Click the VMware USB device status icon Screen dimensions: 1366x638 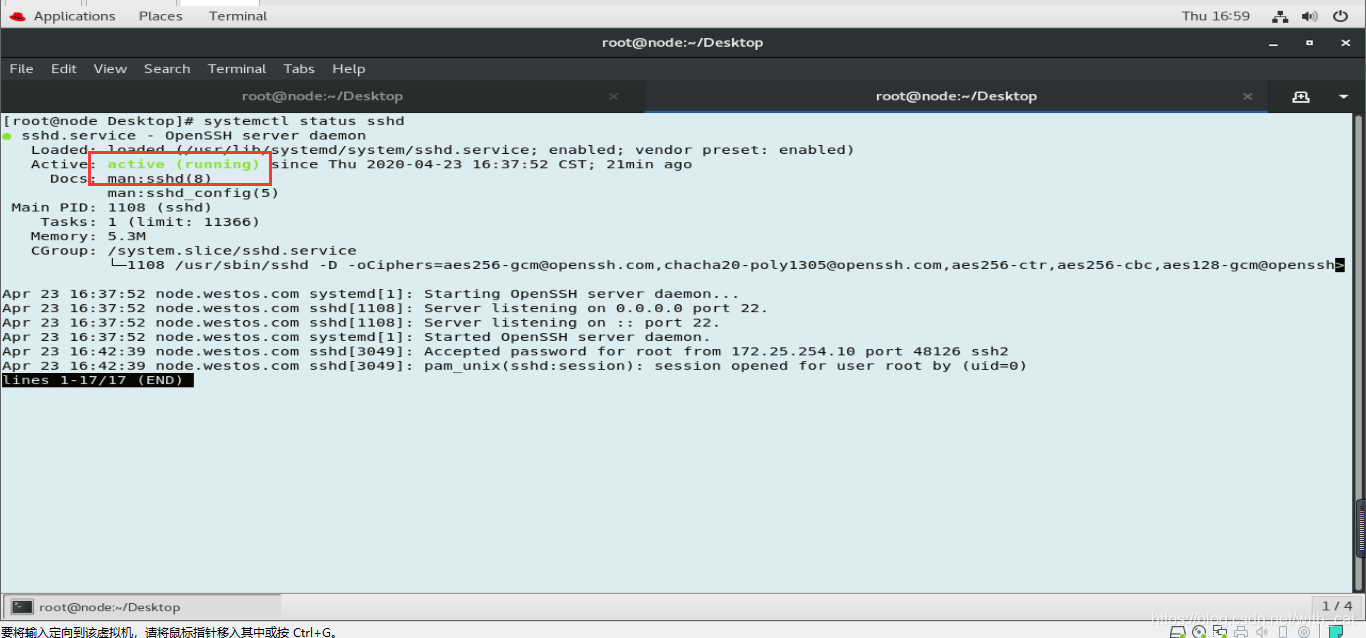pyautogui.click(x=1281, y=632)
